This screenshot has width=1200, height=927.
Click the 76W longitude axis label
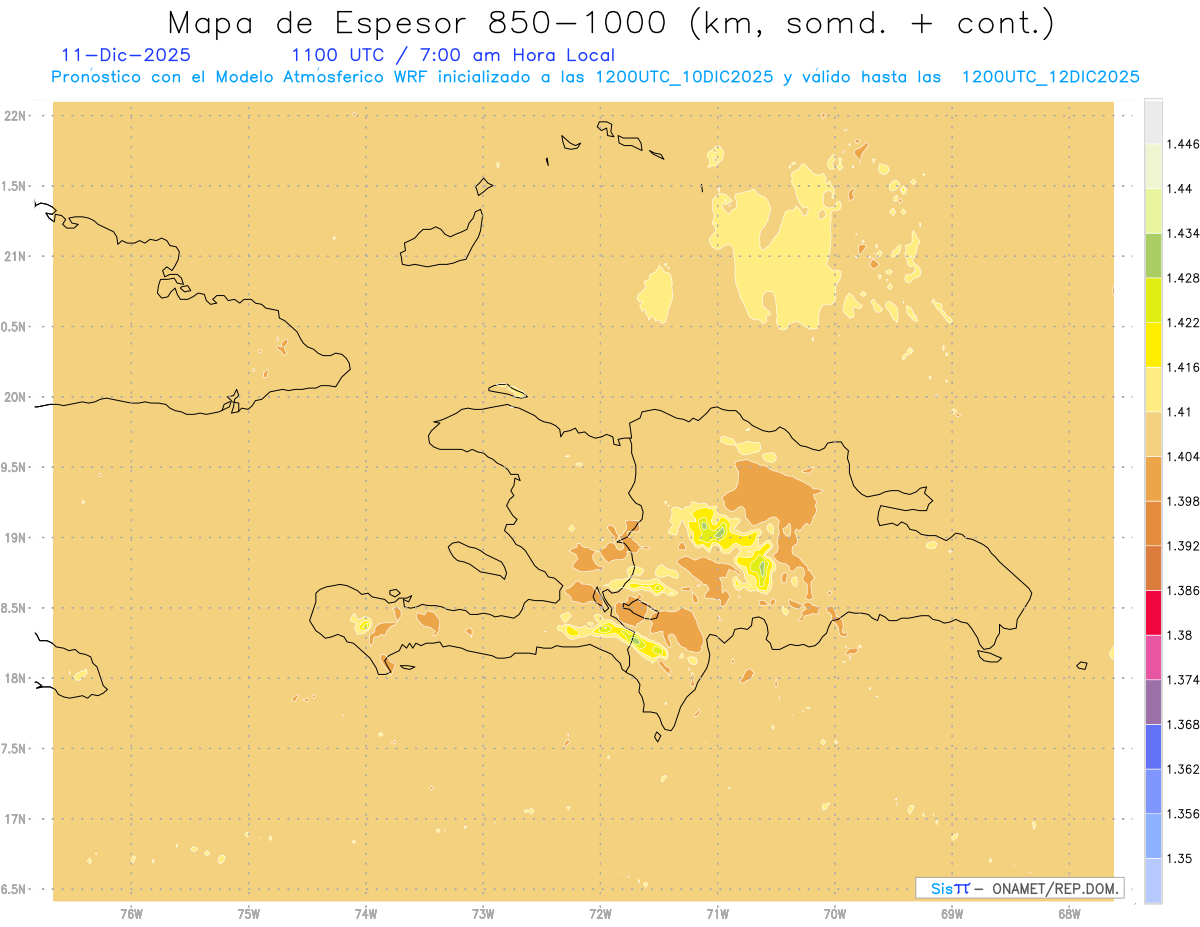131,914
